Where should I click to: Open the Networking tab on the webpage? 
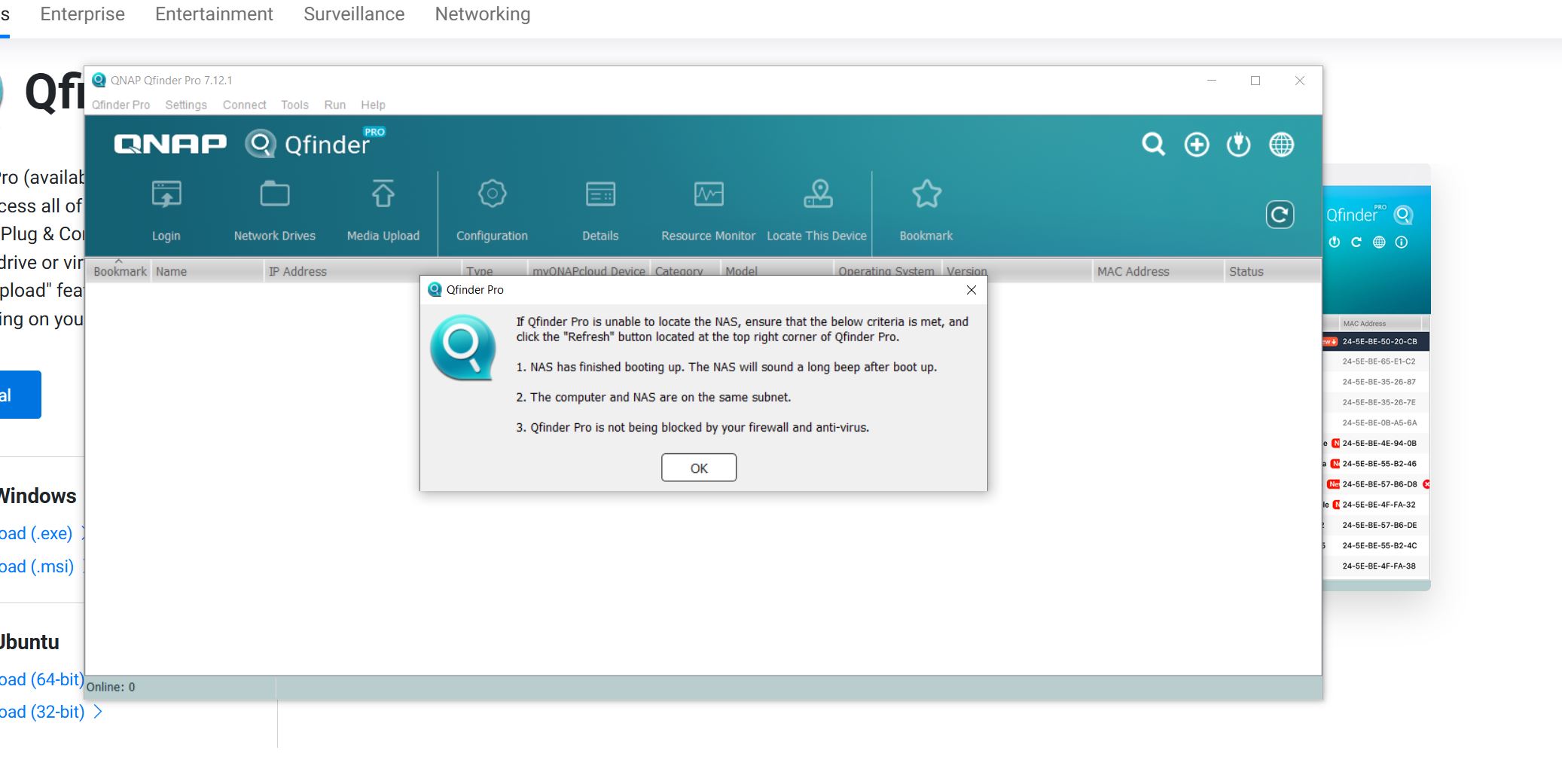click(x=483, y=14)
